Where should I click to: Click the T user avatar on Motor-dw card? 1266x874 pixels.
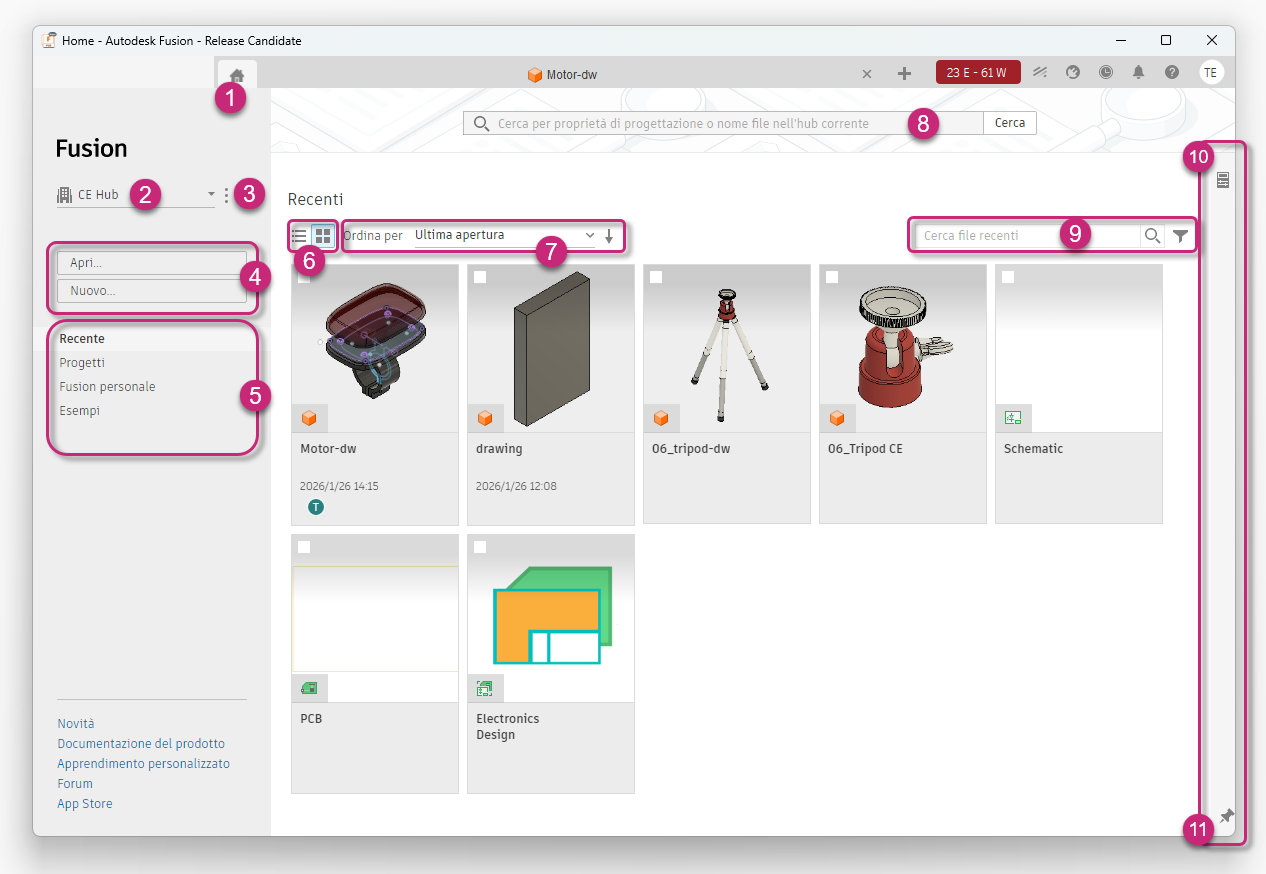click(316, 507)
